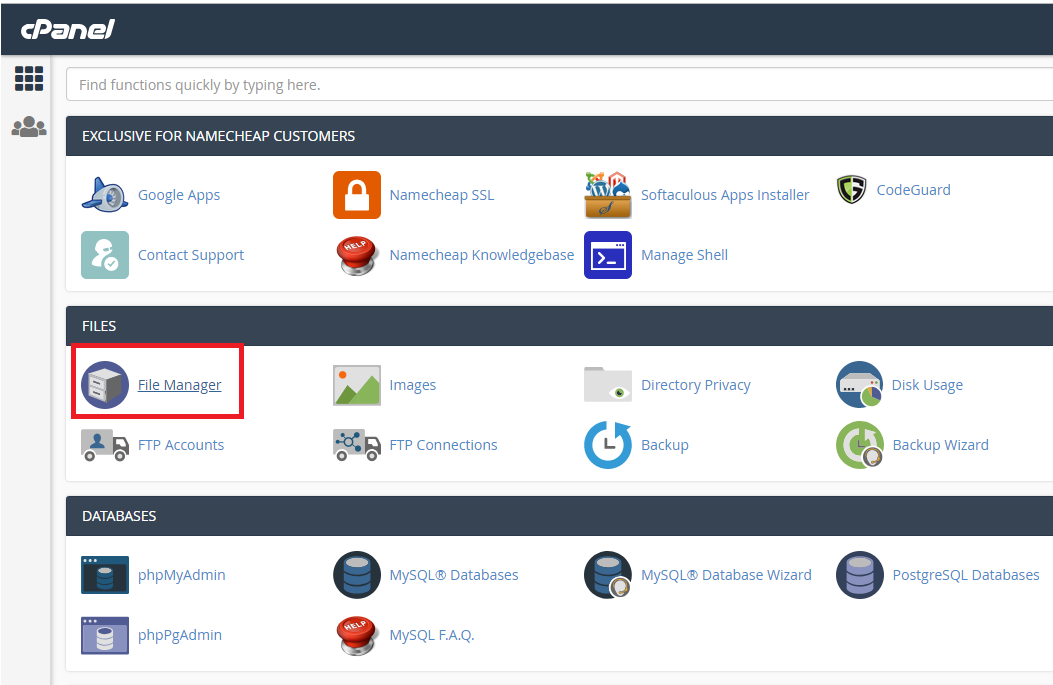
Task: Click the File Manager cabinet icon
Action: tap(105, 385)
